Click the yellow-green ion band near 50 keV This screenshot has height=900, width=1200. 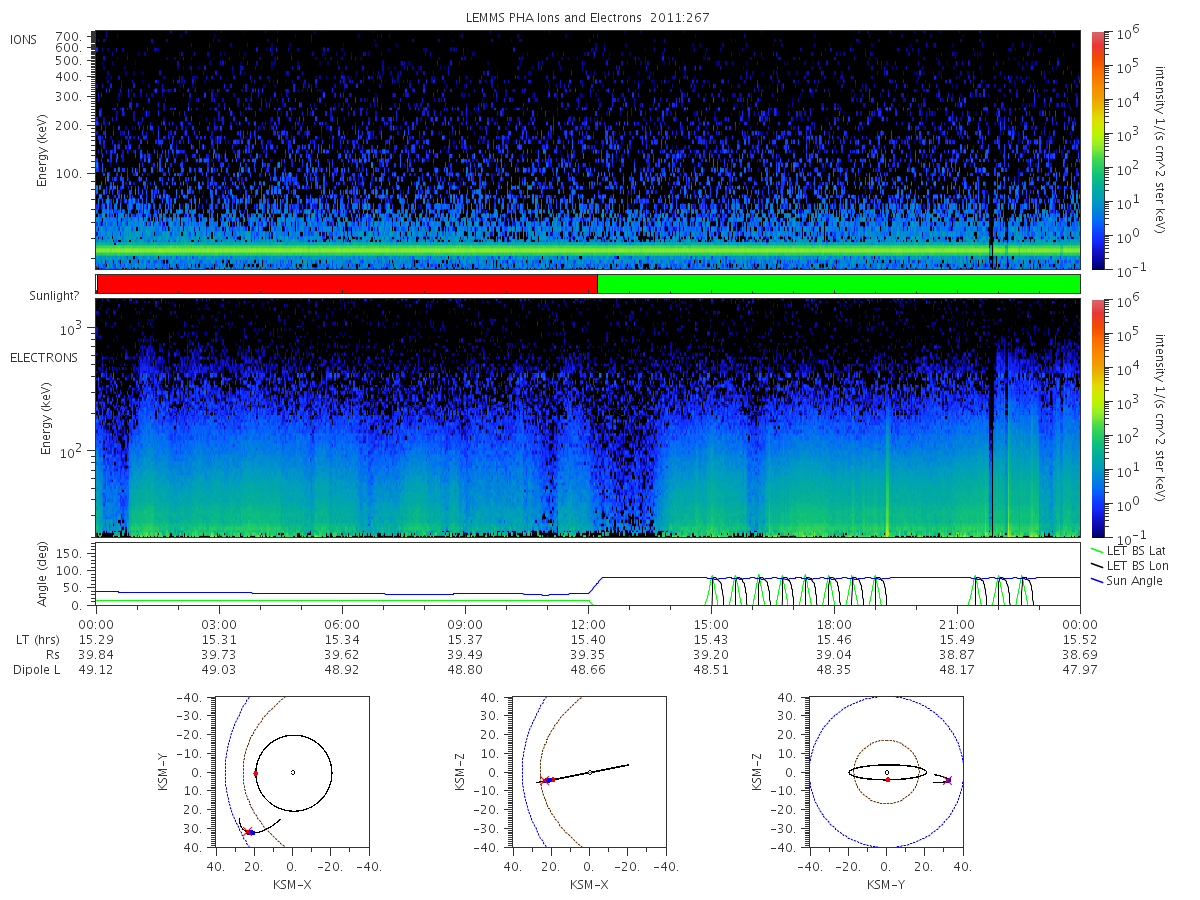(x=588, y=249)
